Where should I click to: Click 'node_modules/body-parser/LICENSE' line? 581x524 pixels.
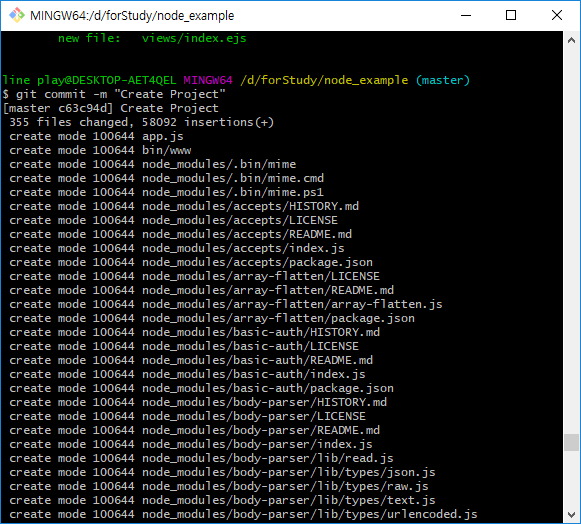point(187,417)
